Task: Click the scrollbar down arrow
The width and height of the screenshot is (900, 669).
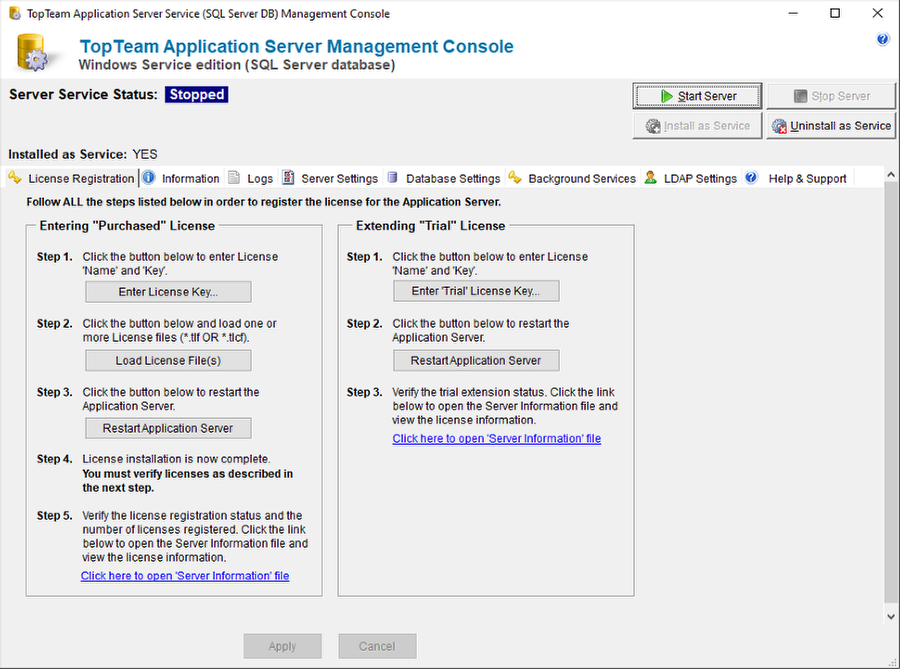Action: coord(891,617)
